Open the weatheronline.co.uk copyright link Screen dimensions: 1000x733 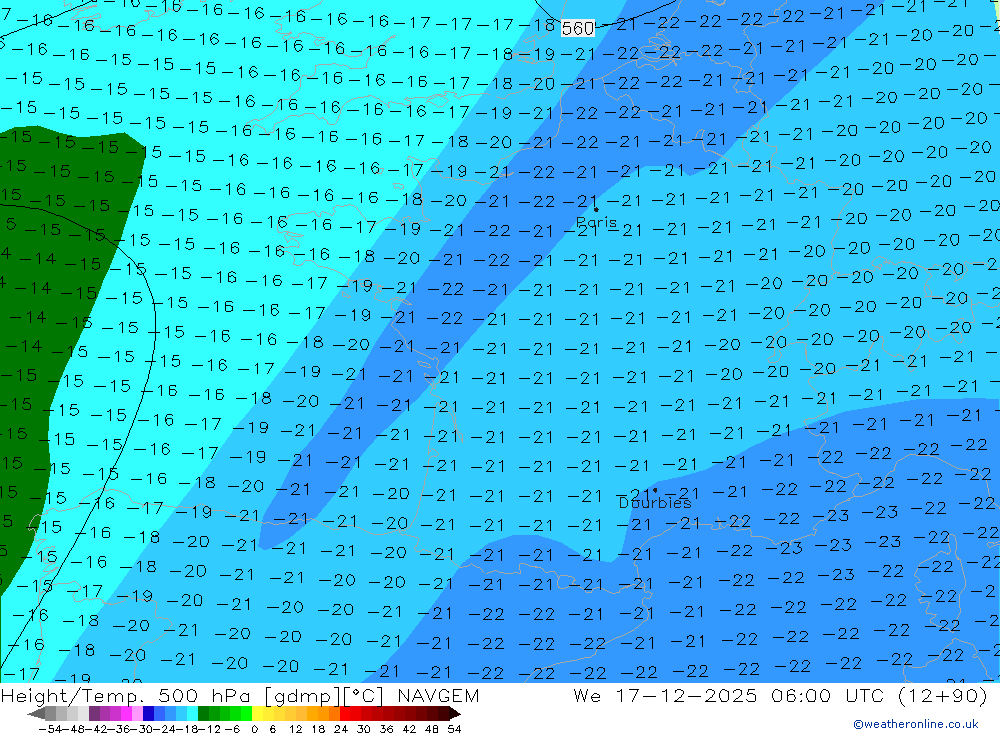[x=915, y=724]
